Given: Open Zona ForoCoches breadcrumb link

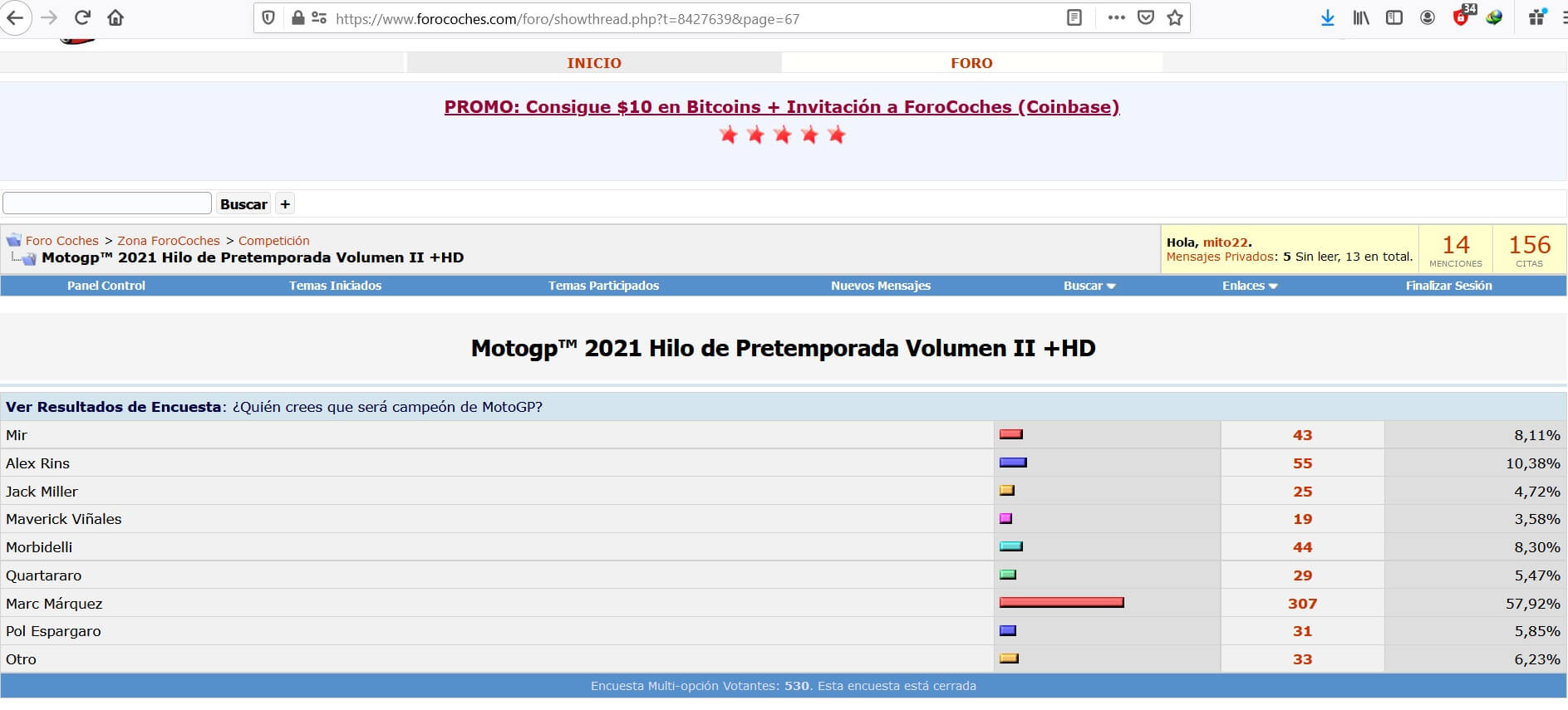Looking at the screenshot, I should [169, 241].
